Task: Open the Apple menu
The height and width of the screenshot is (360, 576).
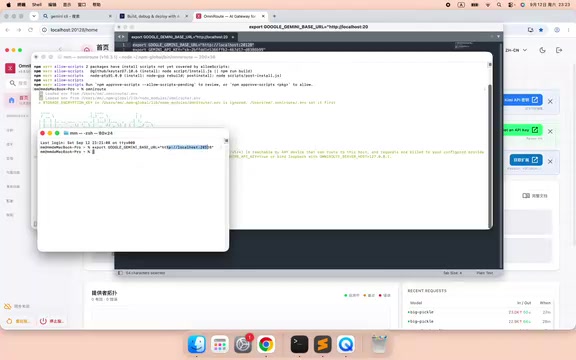Action: pos(8,5)
